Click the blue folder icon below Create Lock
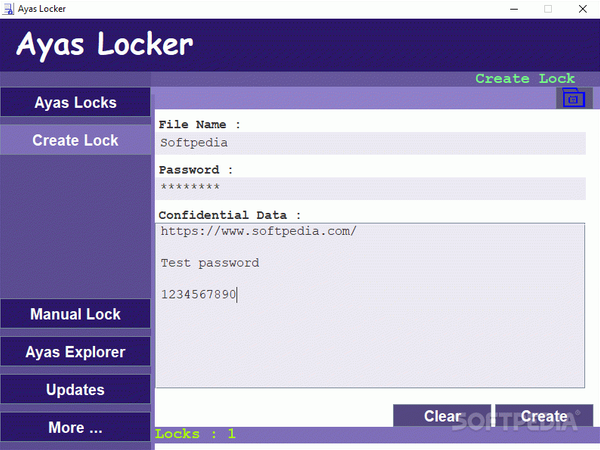Viewport: 600px width, 450px height. [x=574, y=98]
